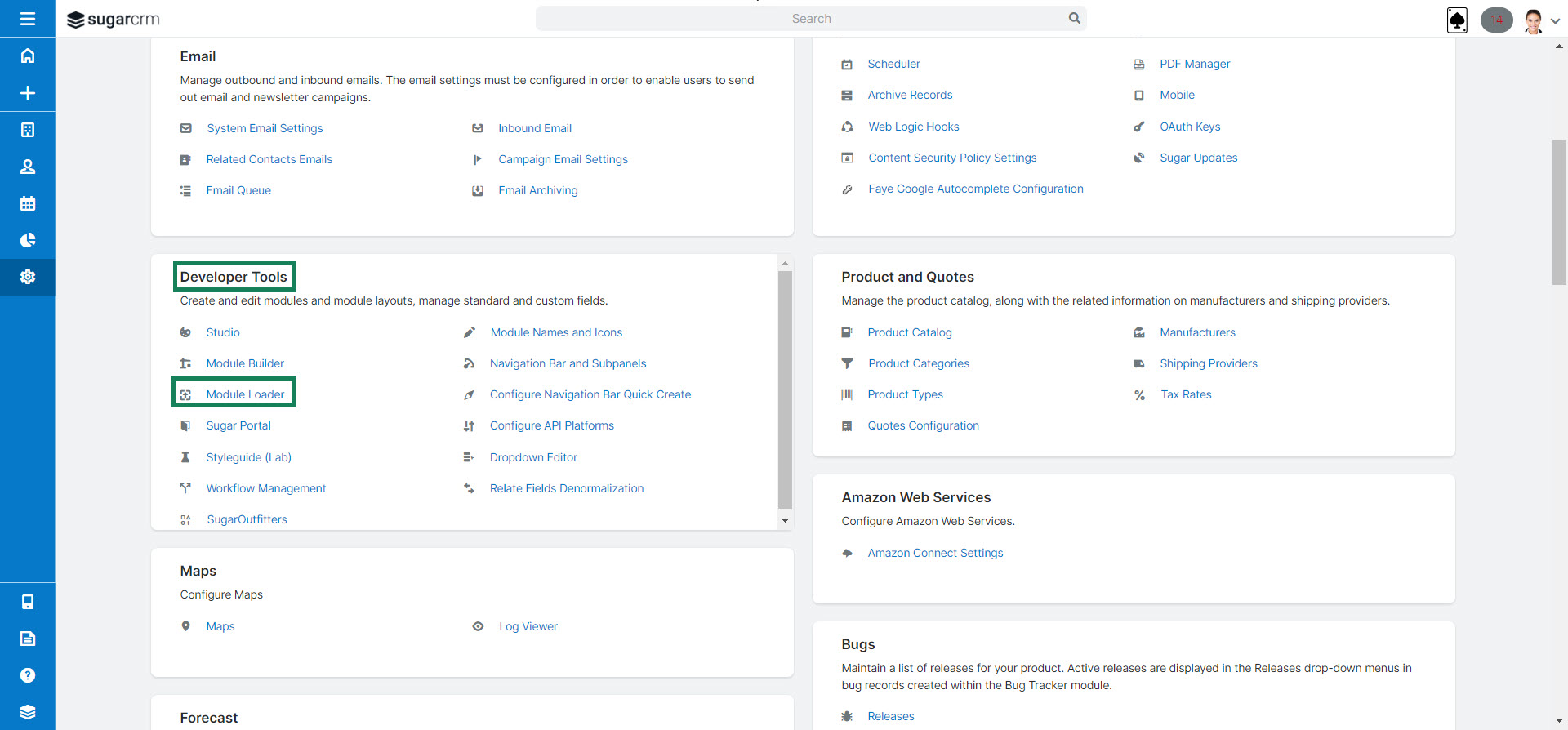Click the Product Catalog icon
This screenshot has height=730, width=1568.
click(x=847, y=332)
